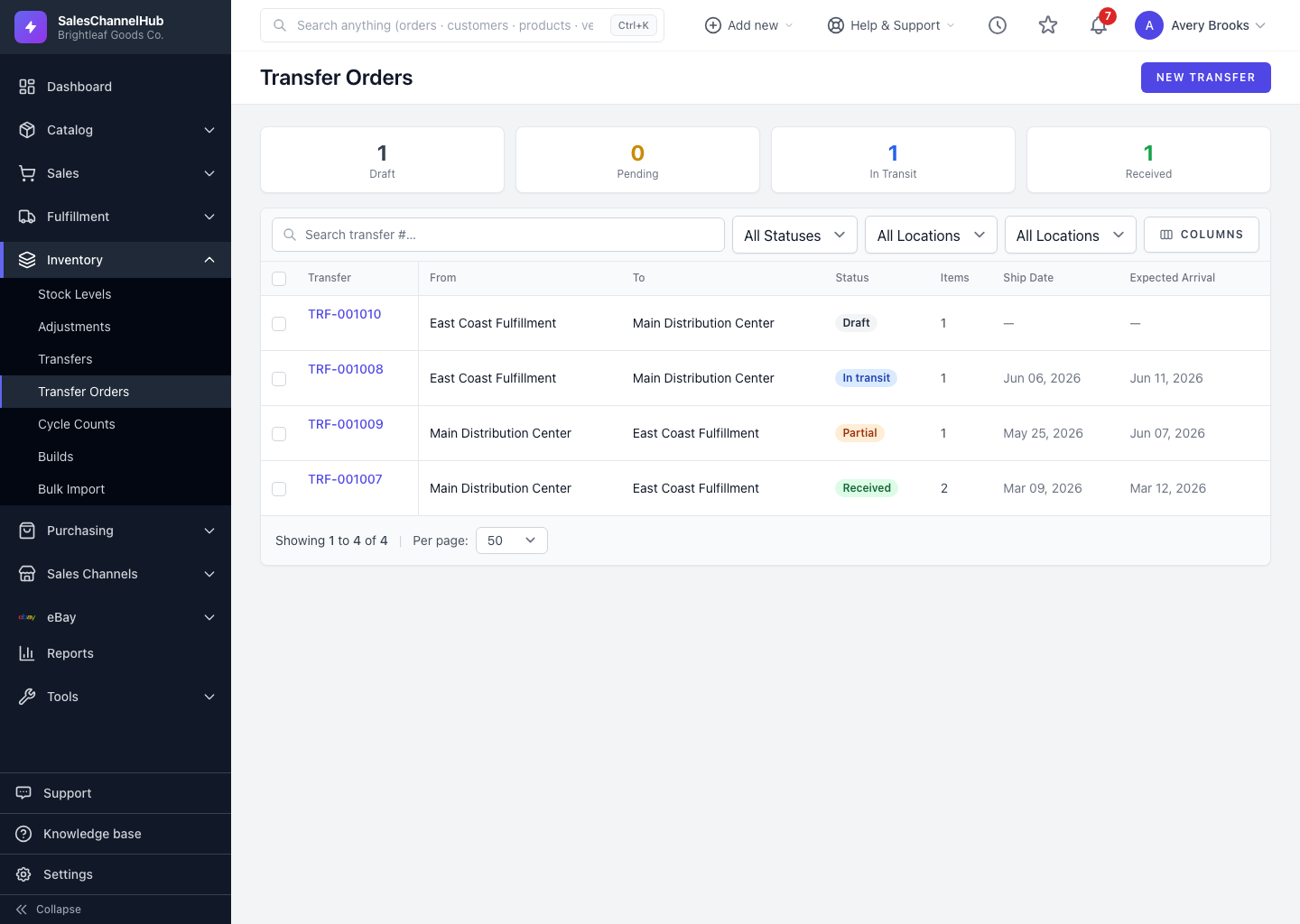Click the SalesChannelHub lightning logo
1300x924 pixels.
click(x=31, y=27)
